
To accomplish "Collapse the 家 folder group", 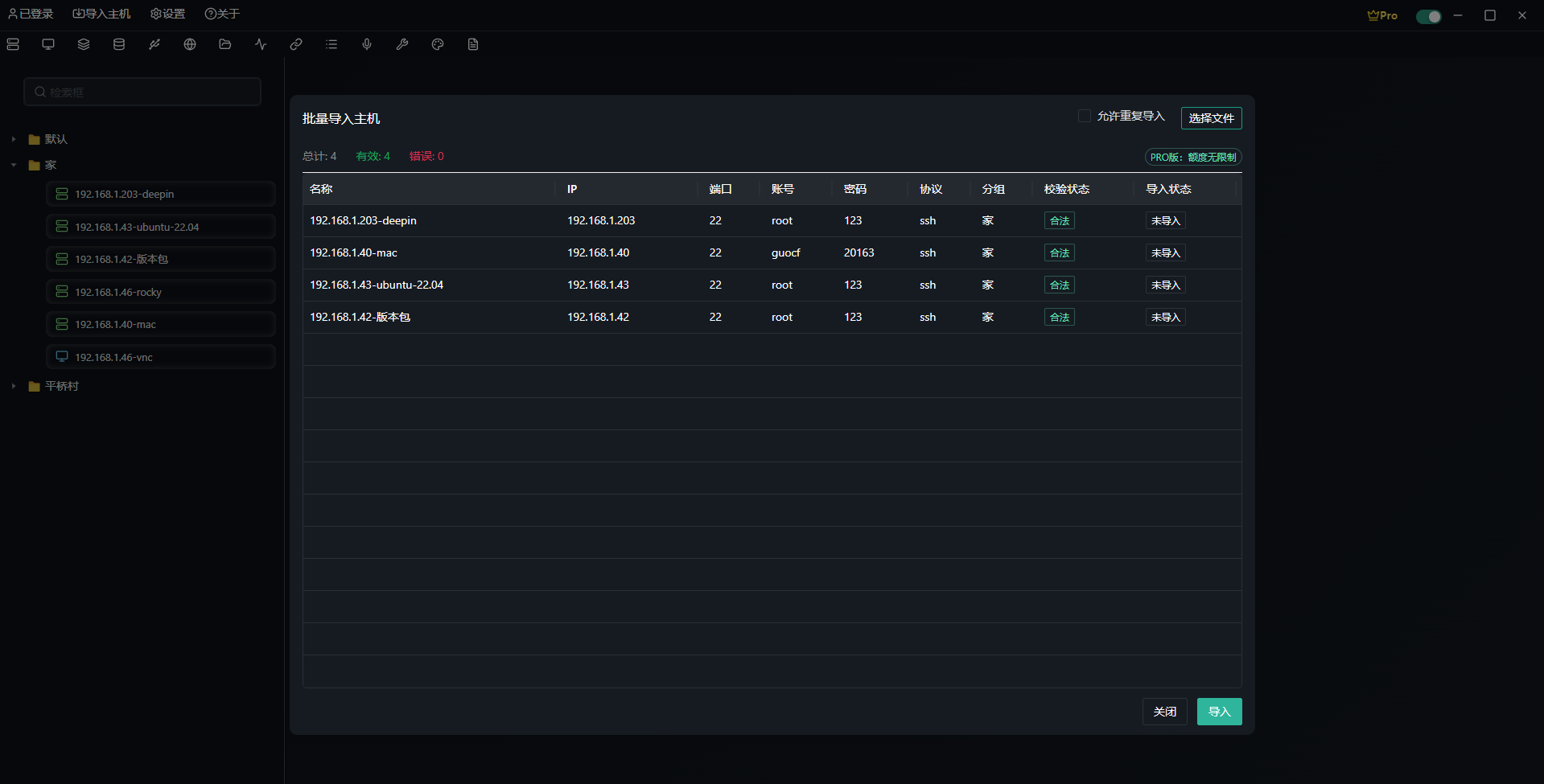I will click(14, 165).
